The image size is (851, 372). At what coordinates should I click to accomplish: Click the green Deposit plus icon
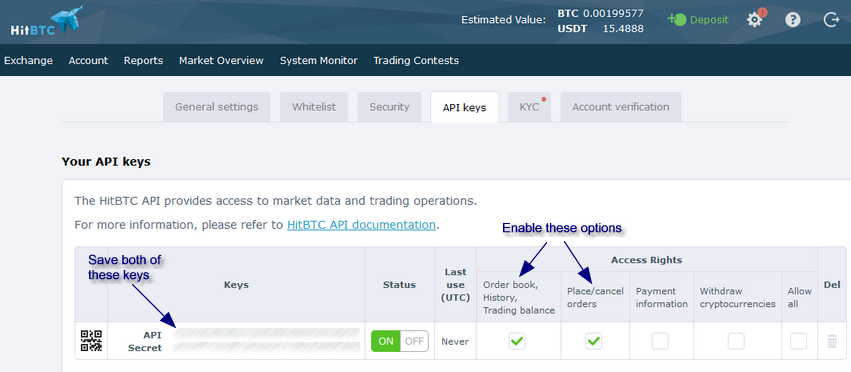pyautogui.click(x=677, y=20)
